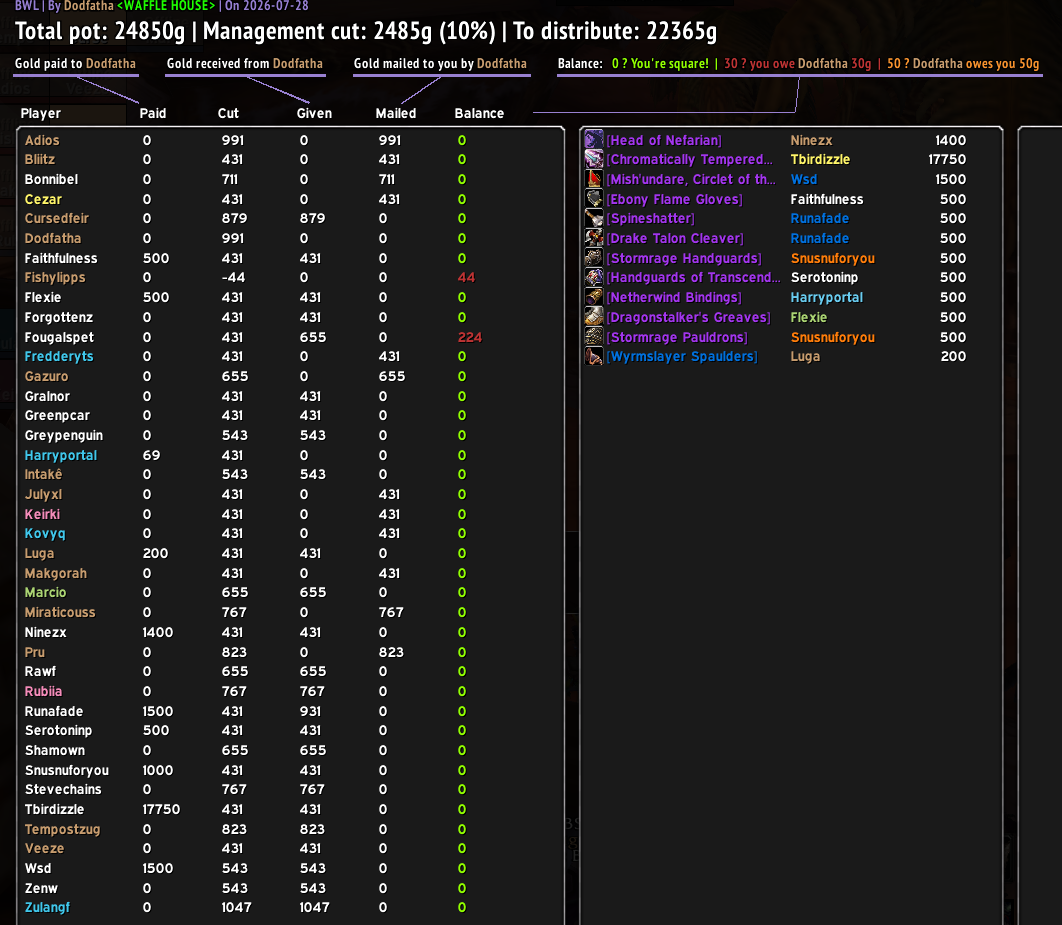Open the [Head of Nefarian] item link
The image size is (1062, 925).
664,140
